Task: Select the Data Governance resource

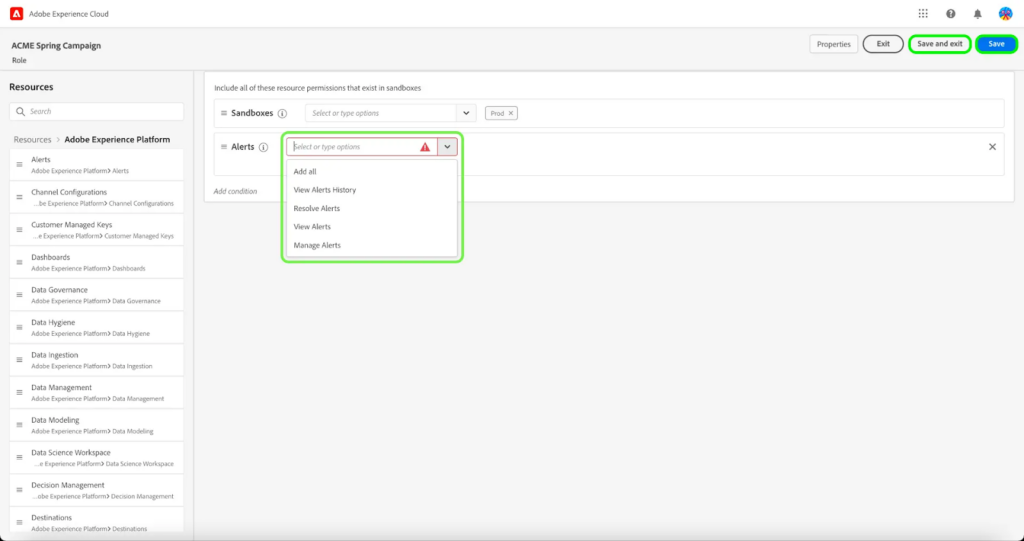Action: (97, 295)
